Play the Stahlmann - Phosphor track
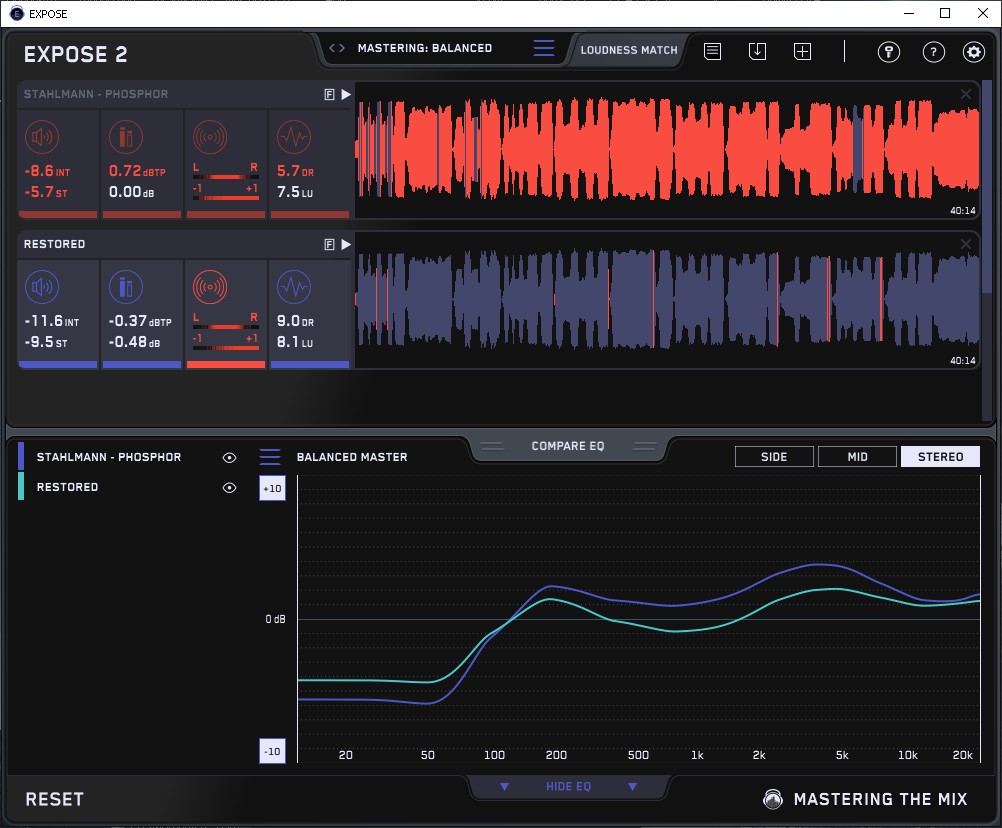The height and width of the screenshot is (828, 1002). [x=346, y=94]
